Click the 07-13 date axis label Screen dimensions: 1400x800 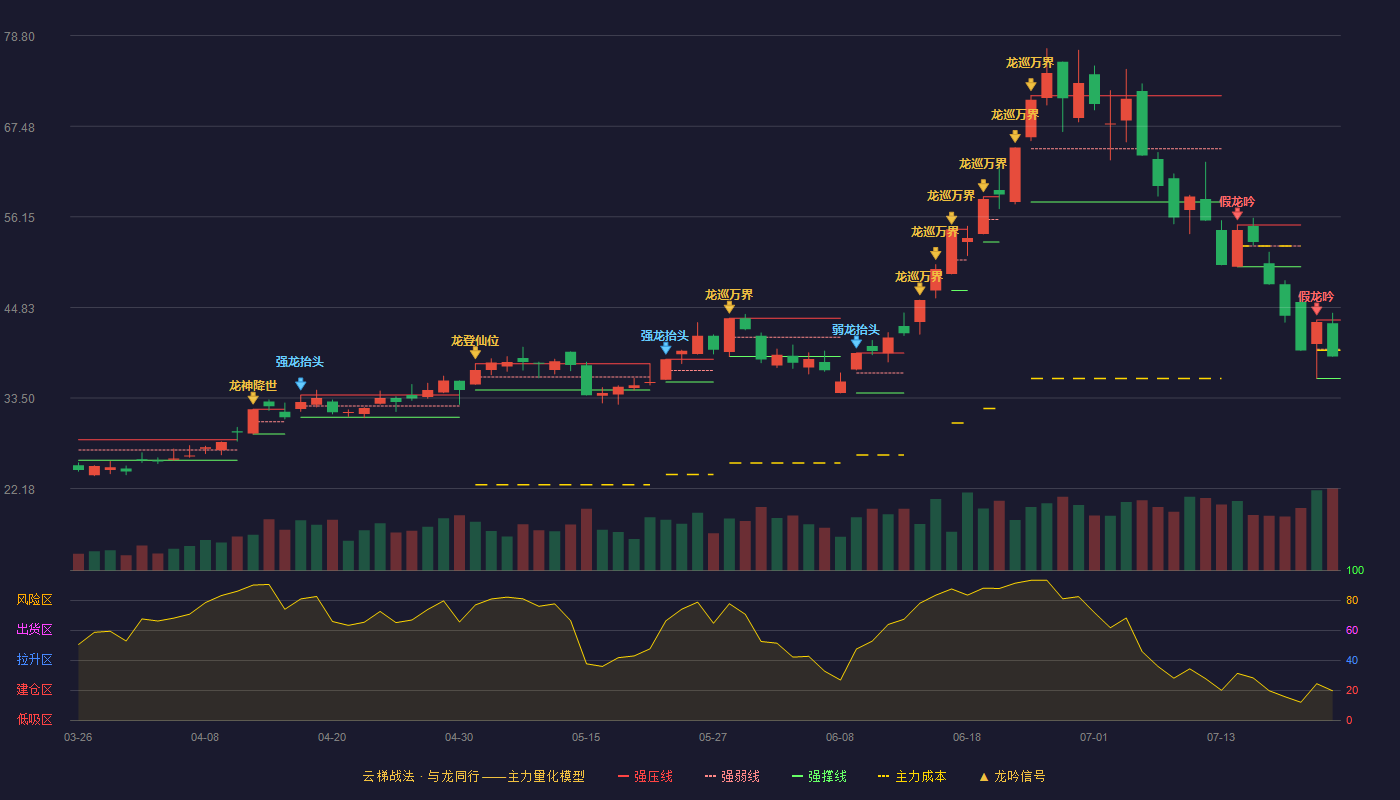click(x=1221, y=737)
